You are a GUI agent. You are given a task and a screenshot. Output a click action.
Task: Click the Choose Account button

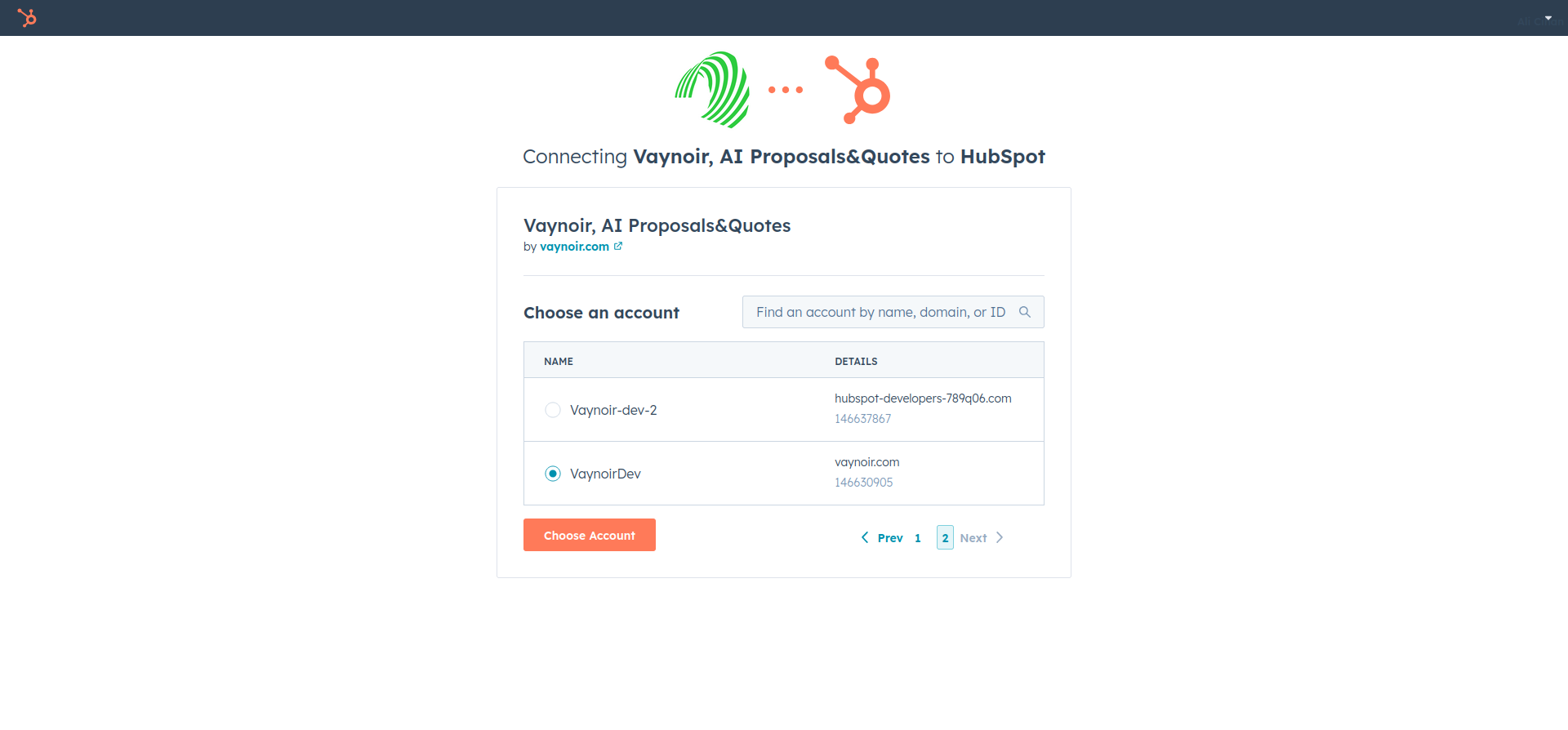pyautogui.click(x=590, y=535)
